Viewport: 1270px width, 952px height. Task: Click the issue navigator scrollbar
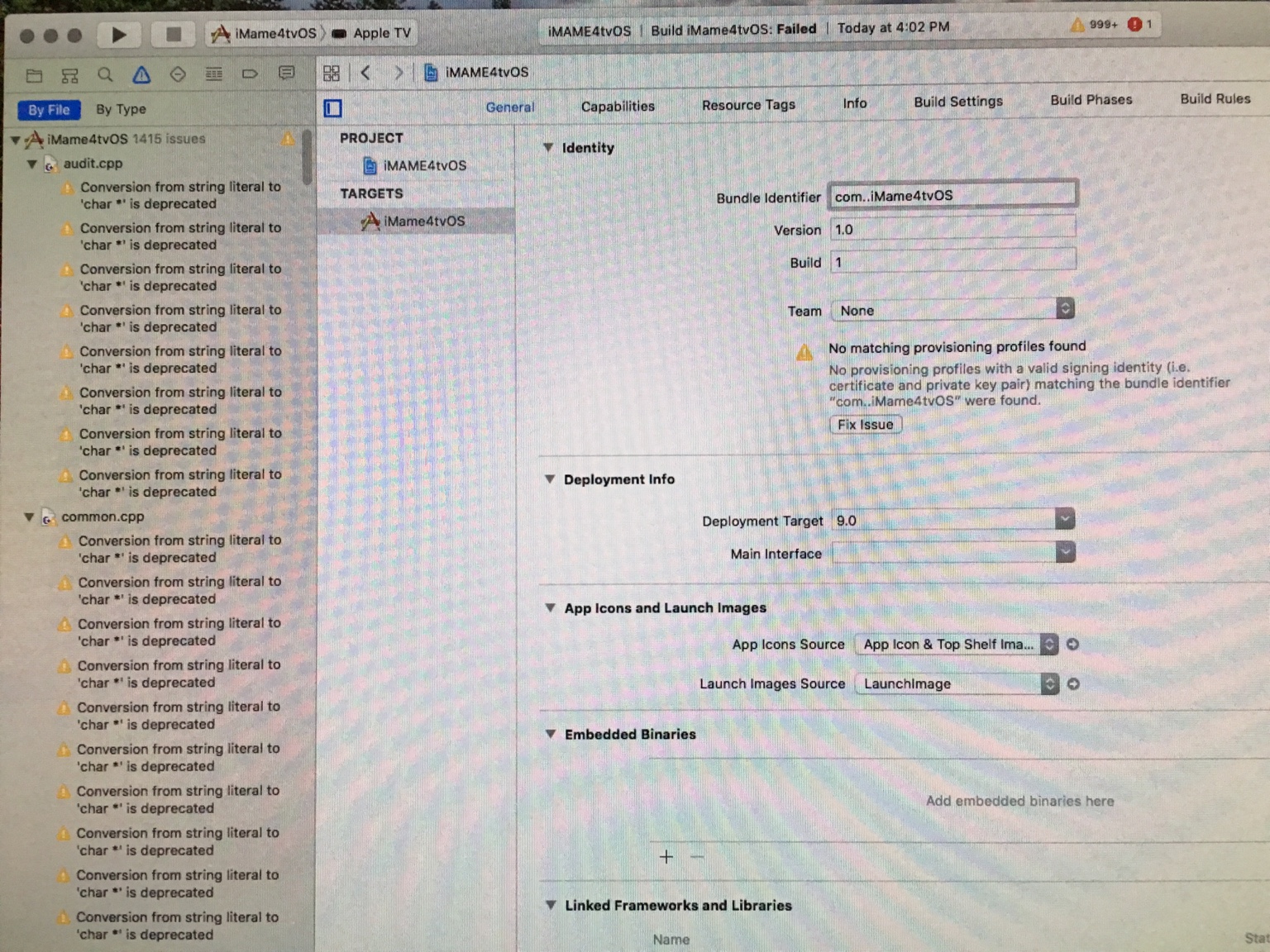tap(307, 157)
